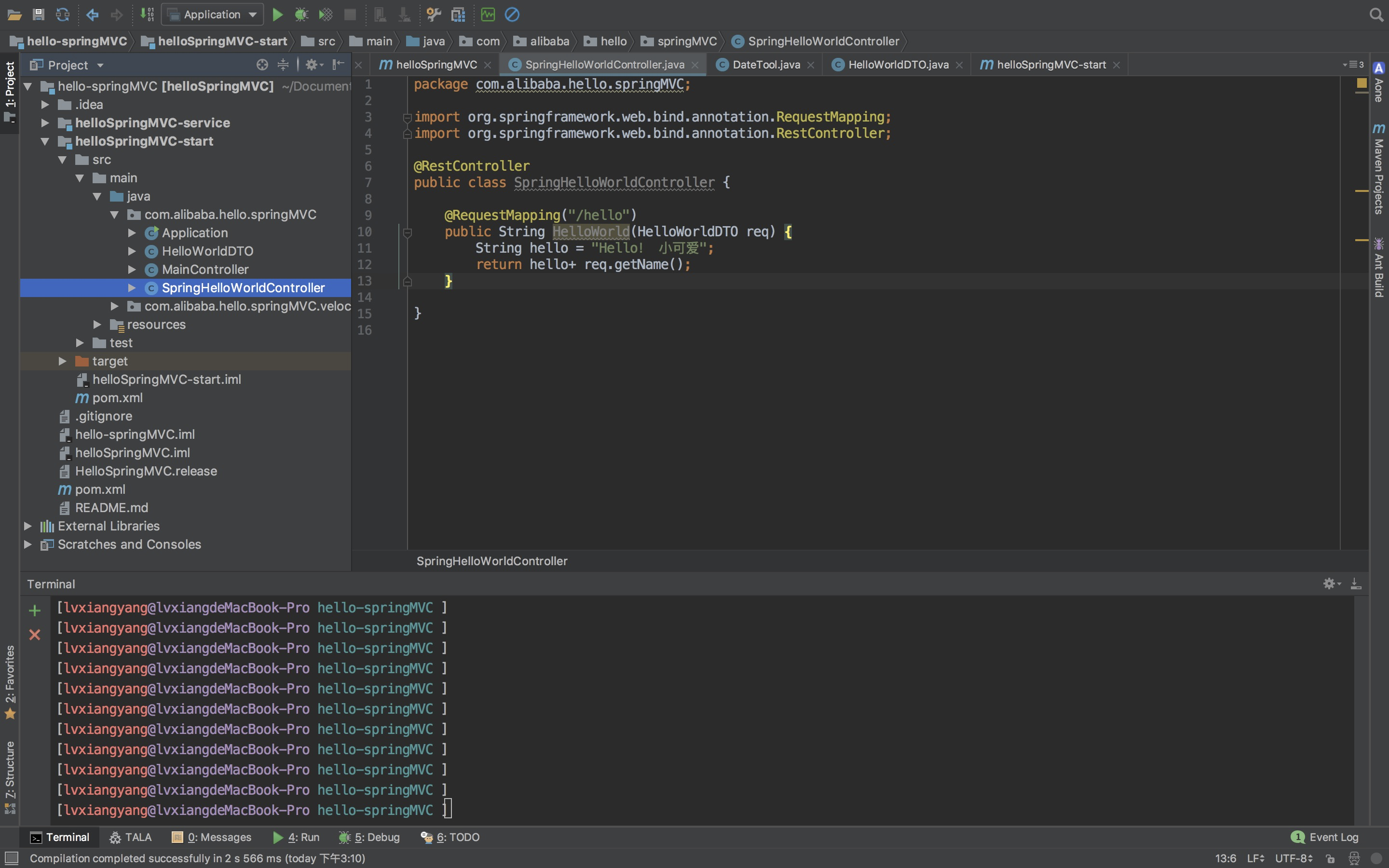Viewport: 1389px width, 868px height.
Task: Click springMVC breadcrumb in navigation bar
Action: [x=679, y=41]
